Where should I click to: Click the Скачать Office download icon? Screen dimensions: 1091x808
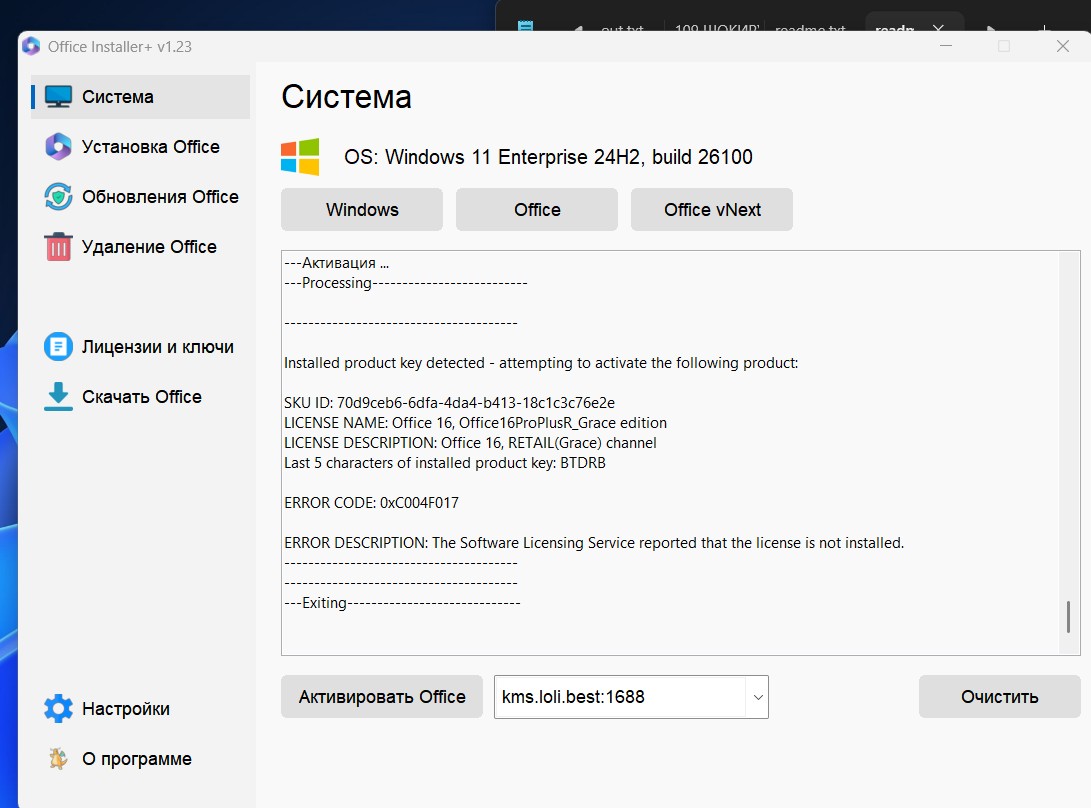pos(59,397)
